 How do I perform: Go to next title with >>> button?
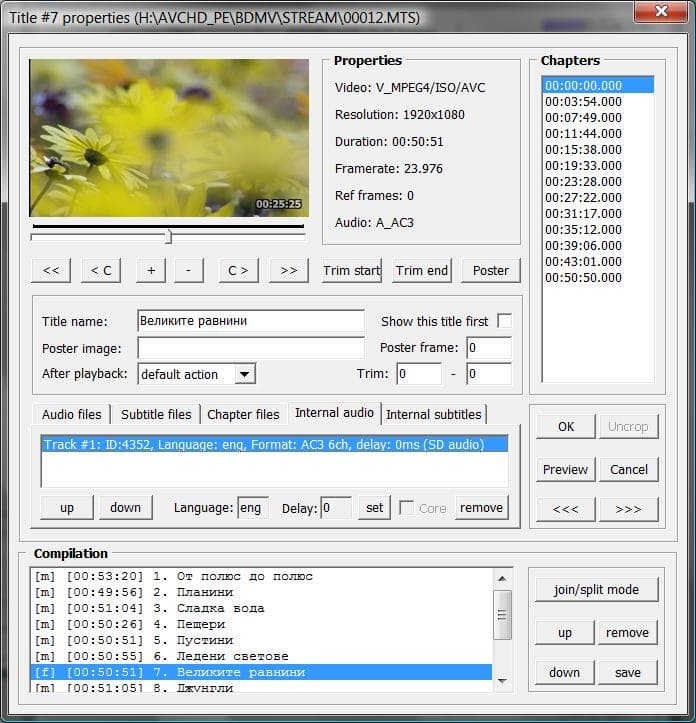tap(628, 510)
